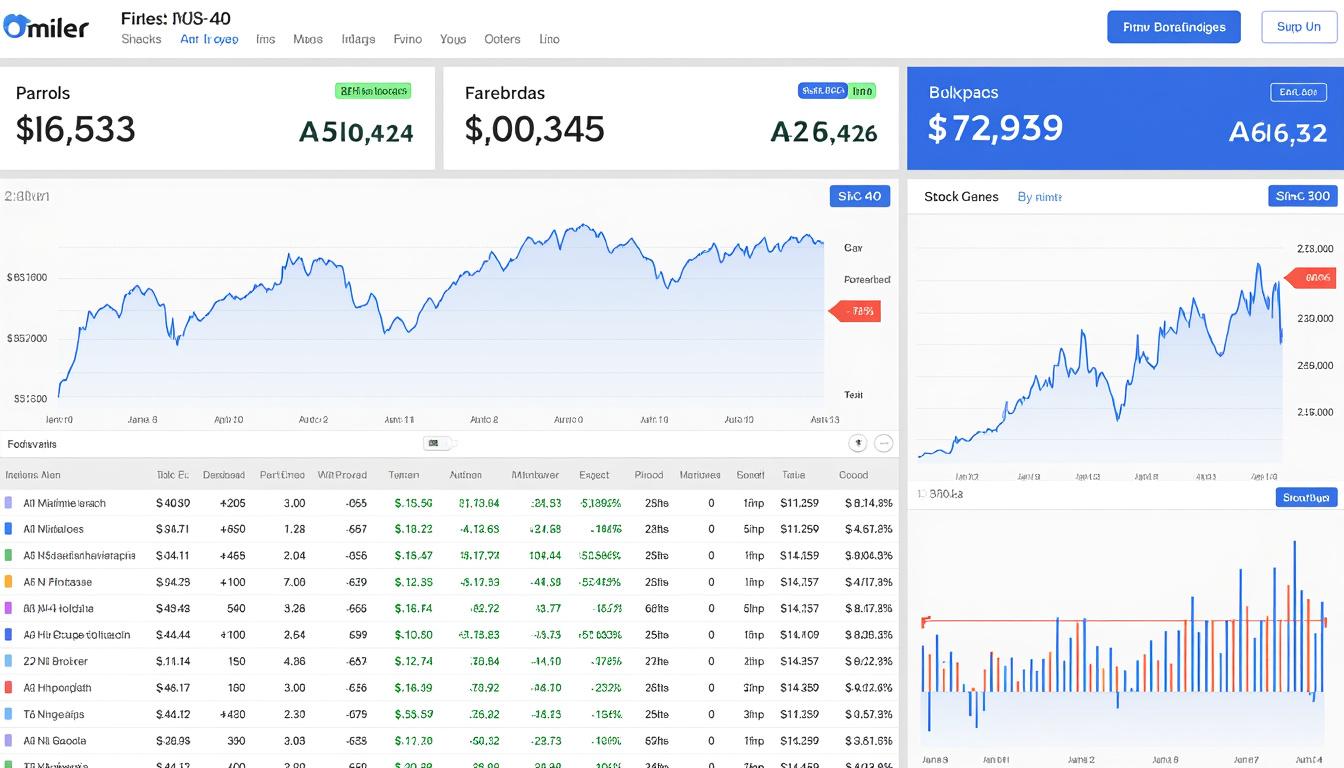This screenshot has width=1344, height=768.
Task: Open the blue selector above the bar chart
Action: tap(1306, 497)
